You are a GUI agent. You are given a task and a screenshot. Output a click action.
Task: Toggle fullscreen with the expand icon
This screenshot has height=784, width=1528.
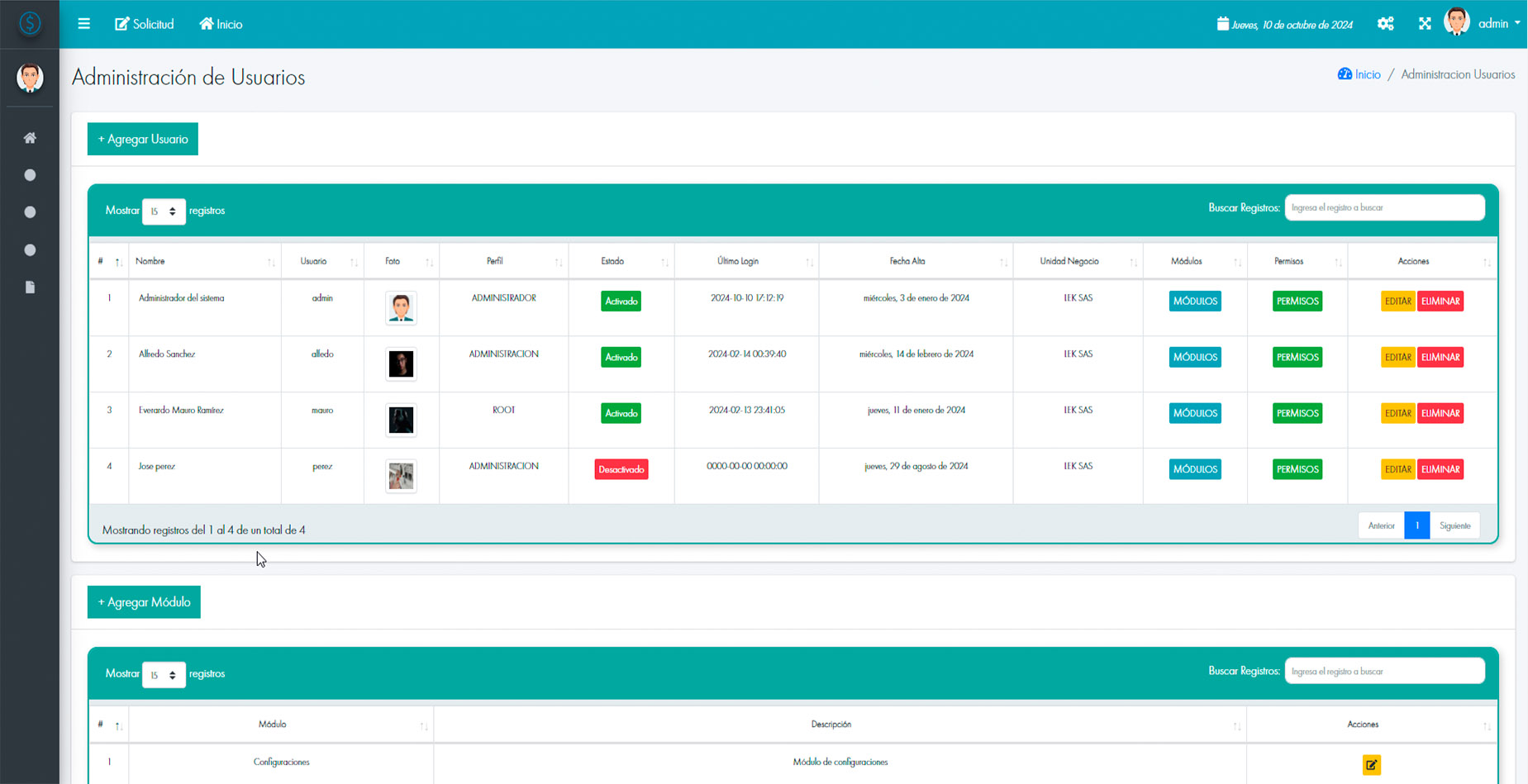pyautogui.click(x=1424, y=24)
